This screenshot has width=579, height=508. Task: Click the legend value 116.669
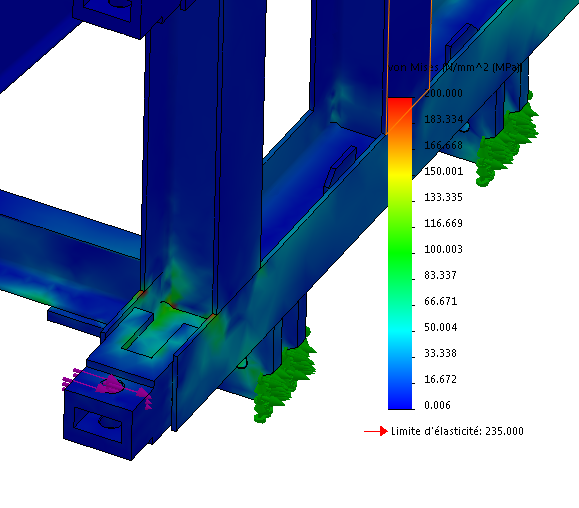point(443,223)
